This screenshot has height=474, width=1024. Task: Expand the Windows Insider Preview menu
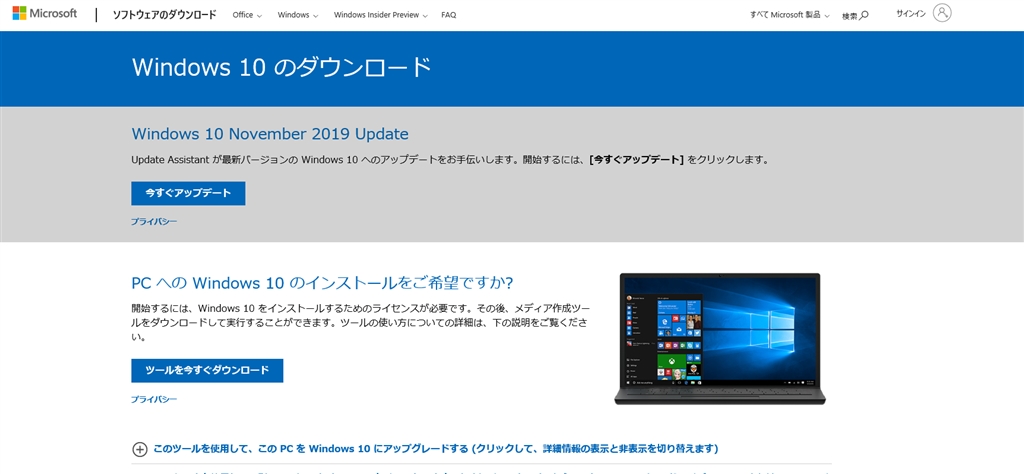381,15
